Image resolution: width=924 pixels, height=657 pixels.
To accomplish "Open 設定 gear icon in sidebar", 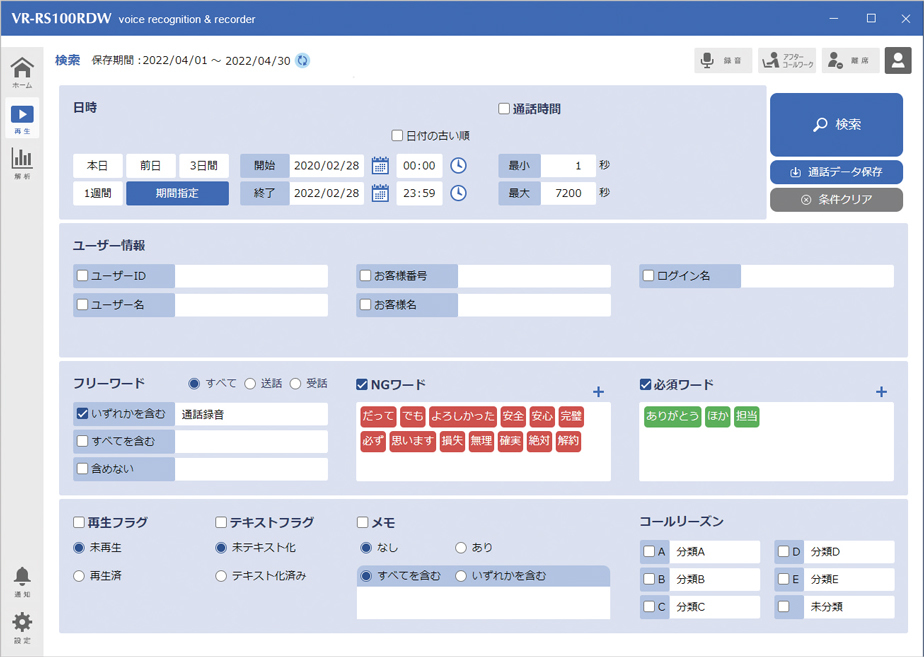I will (x=21, y=625).
